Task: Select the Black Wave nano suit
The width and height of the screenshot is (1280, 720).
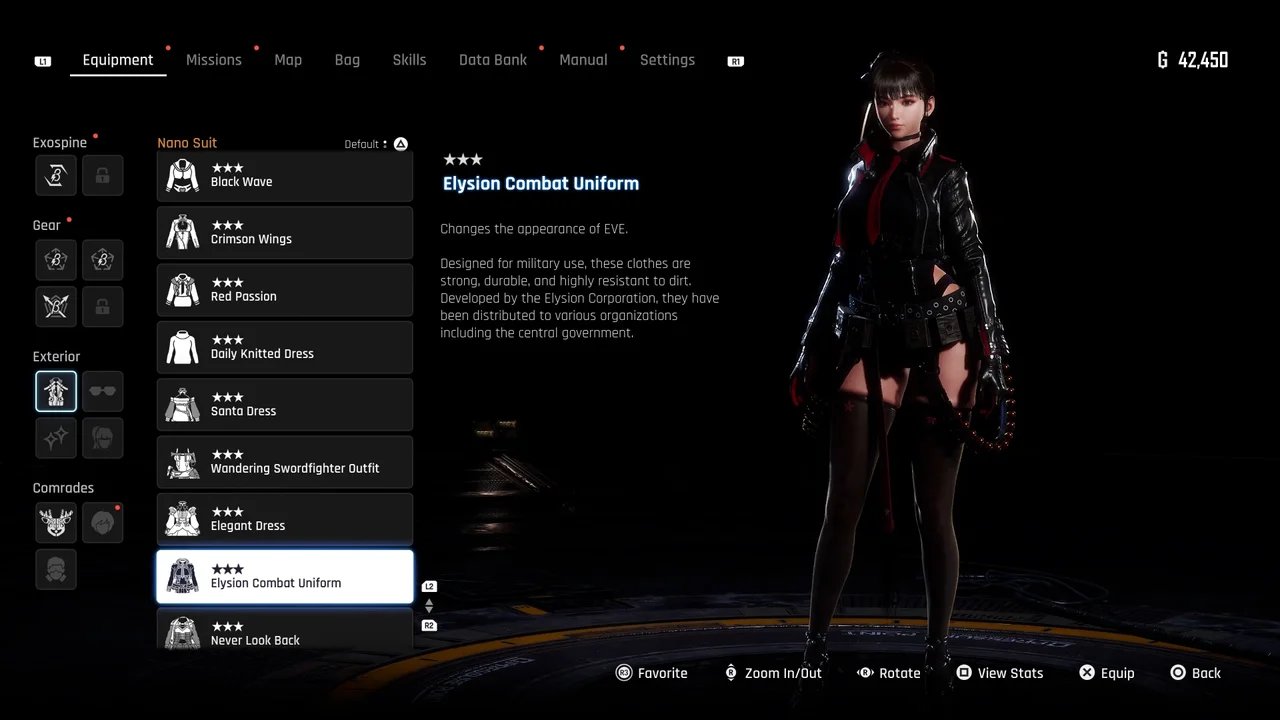Action: [285, 176]
